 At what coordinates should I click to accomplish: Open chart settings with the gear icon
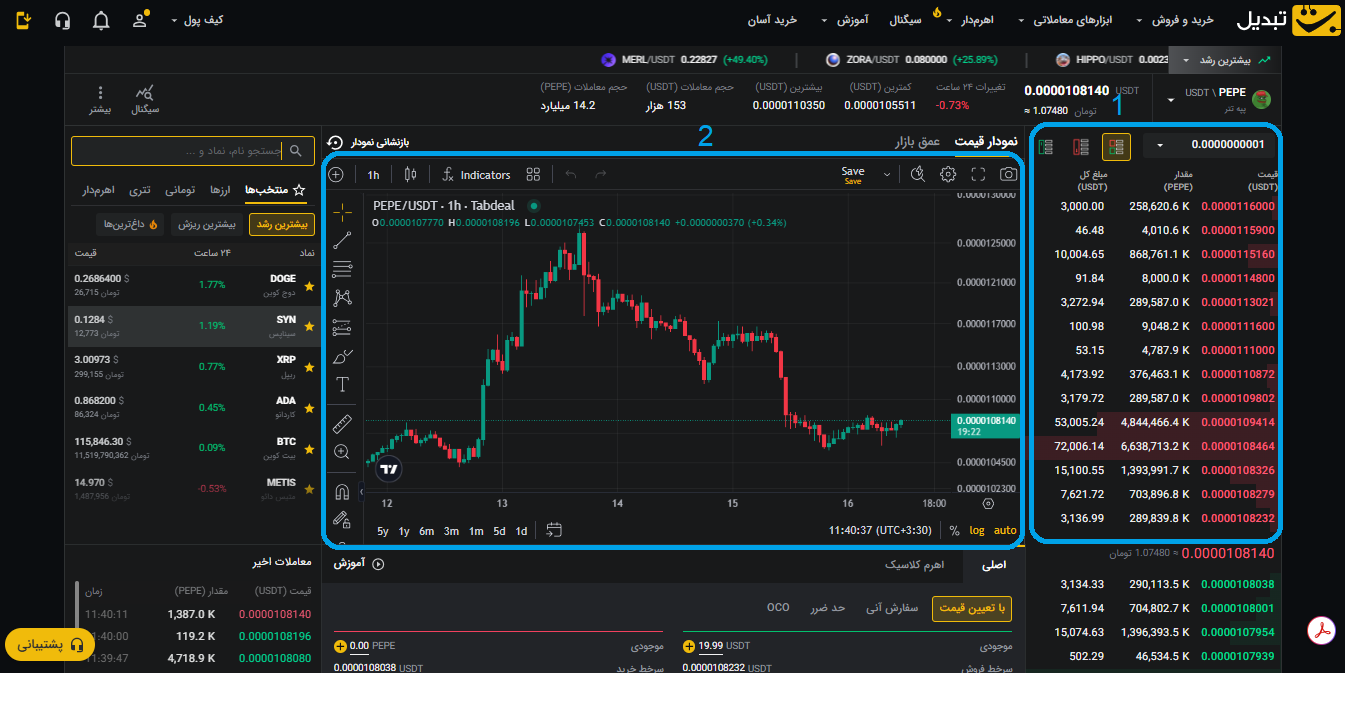pos(948,174)
